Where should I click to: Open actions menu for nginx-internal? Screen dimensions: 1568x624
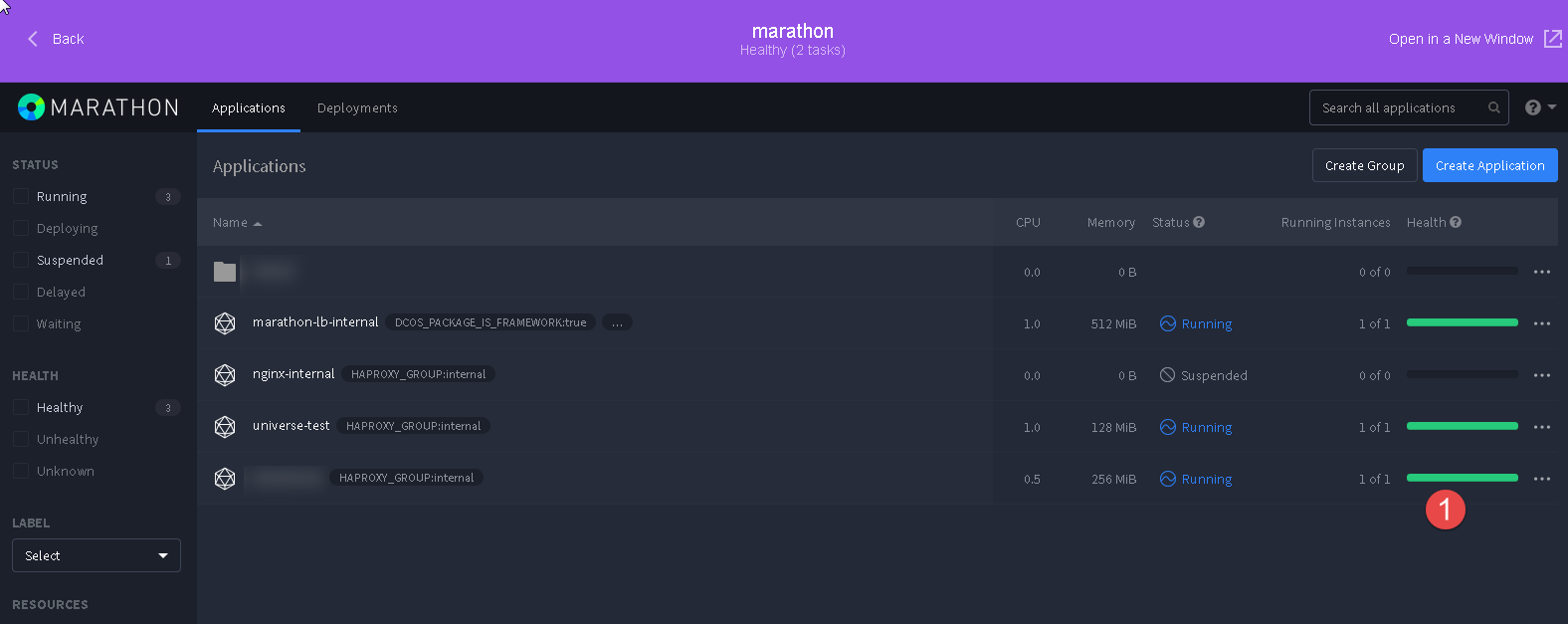click(x=1542, y=375)
